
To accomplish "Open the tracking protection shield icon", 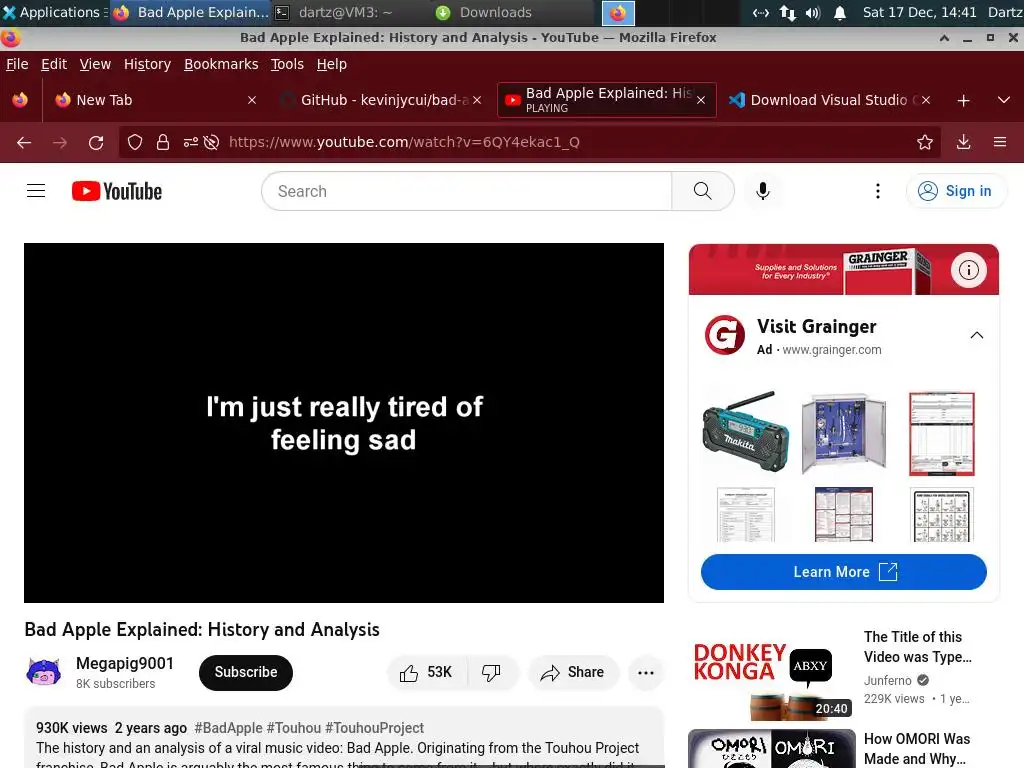I will (x=135, y=142).
